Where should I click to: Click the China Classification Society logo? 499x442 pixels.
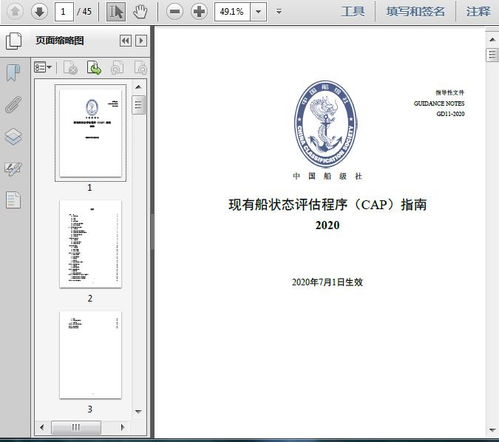(326, 124)
